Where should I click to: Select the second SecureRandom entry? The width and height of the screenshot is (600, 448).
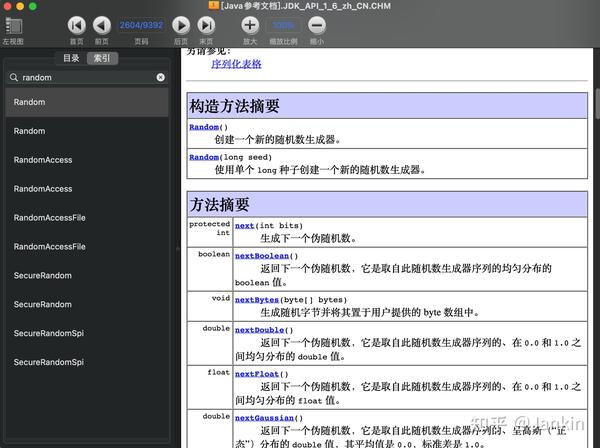[87, 304]
